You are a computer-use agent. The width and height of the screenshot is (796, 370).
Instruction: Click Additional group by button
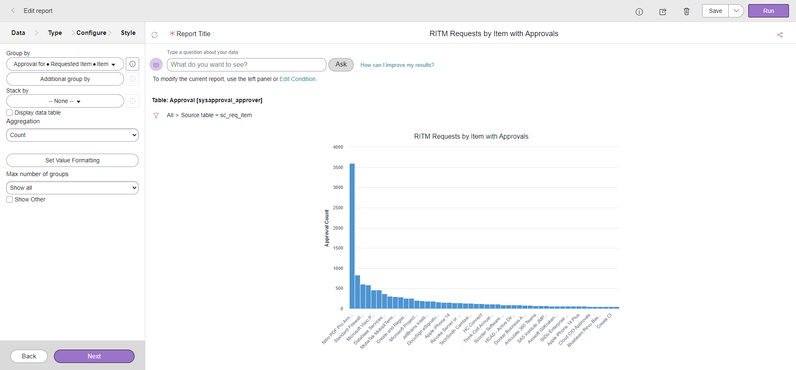point(65,79)
